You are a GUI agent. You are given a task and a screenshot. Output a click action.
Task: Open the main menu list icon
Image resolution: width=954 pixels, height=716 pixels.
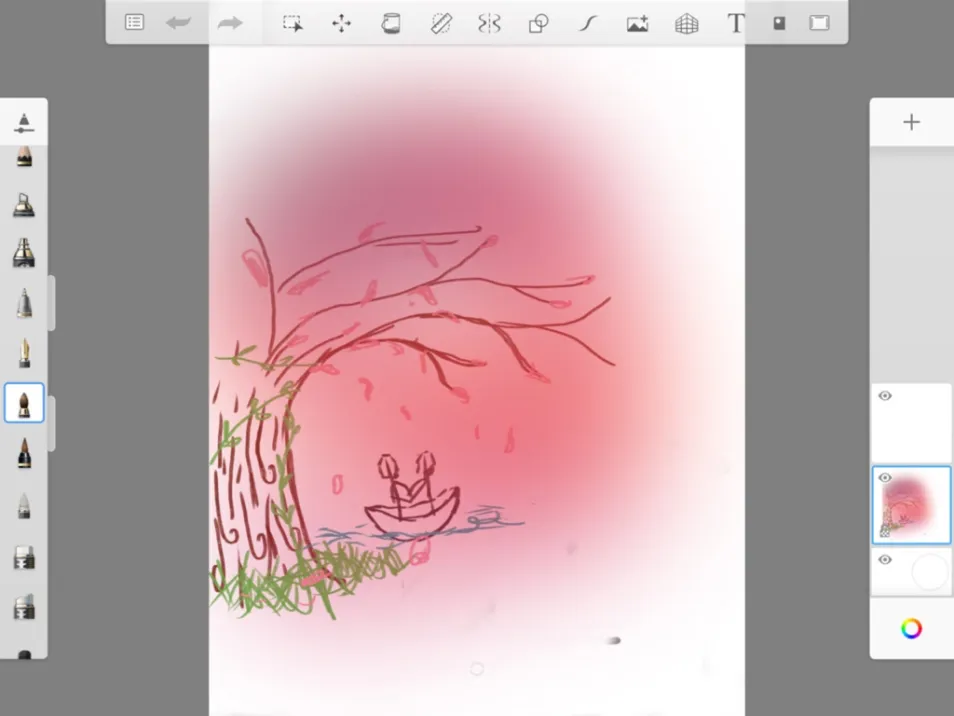[x=134, y=23]
